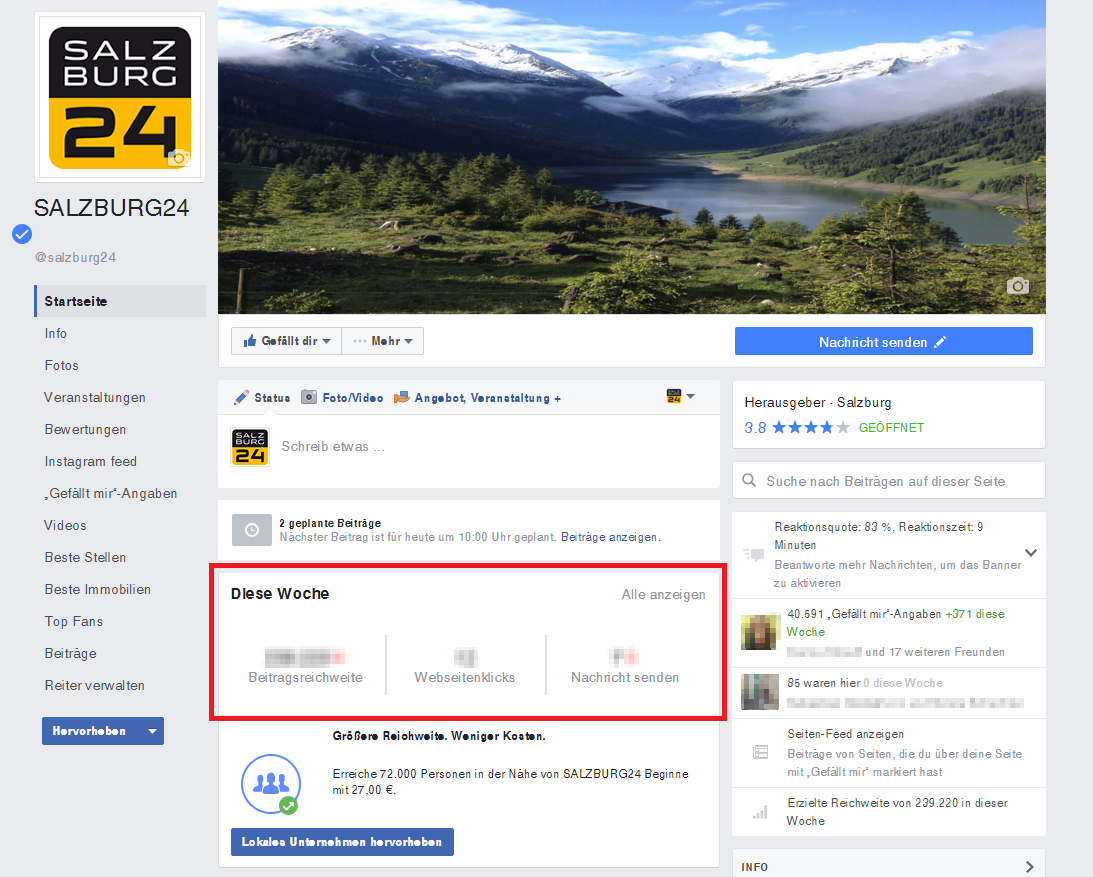Open Beitragsreichweite statistic
This screenshot has width=1093, height=877.
pos(305,666)
